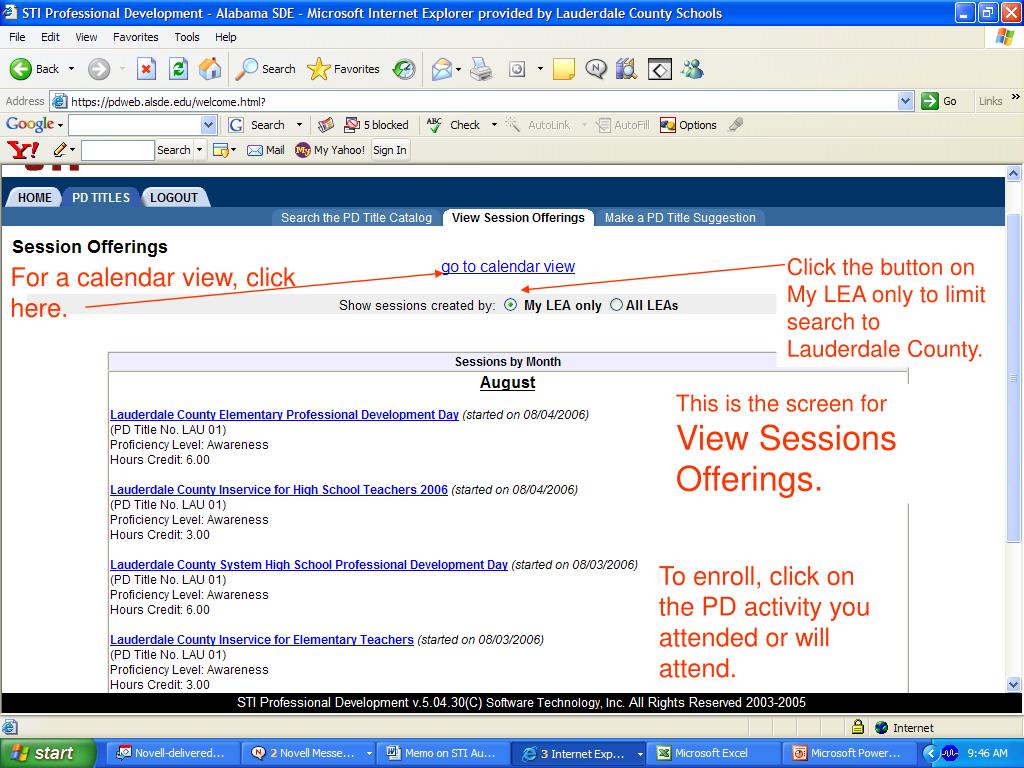1024x768 pixels.
Task: Open Search the PD Title Catalog subtab
Action: point(357,217)
